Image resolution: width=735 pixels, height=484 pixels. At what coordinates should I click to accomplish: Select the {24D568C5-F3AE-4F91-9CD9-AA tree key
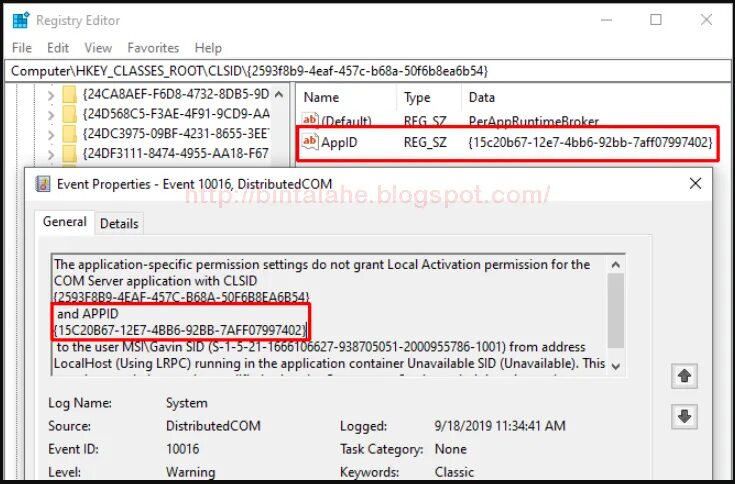[176, 114]
